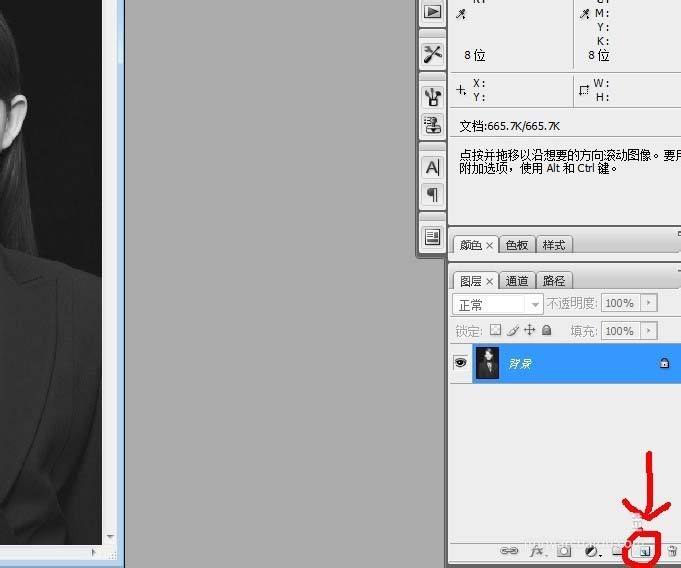Open the Paragraph panel pilcrow icon
Image resolution: width=681 pixels, height=568 pixels.
tap(432, 194)
